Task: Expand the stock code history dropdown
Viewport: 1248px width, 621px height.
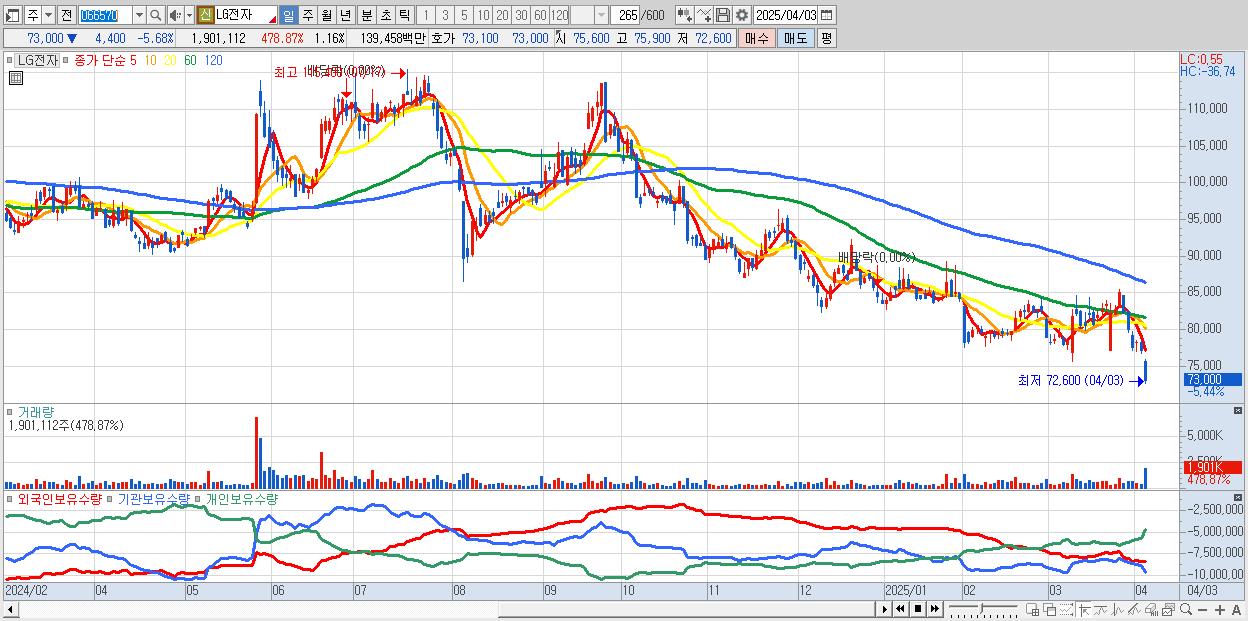Action: 139,15
